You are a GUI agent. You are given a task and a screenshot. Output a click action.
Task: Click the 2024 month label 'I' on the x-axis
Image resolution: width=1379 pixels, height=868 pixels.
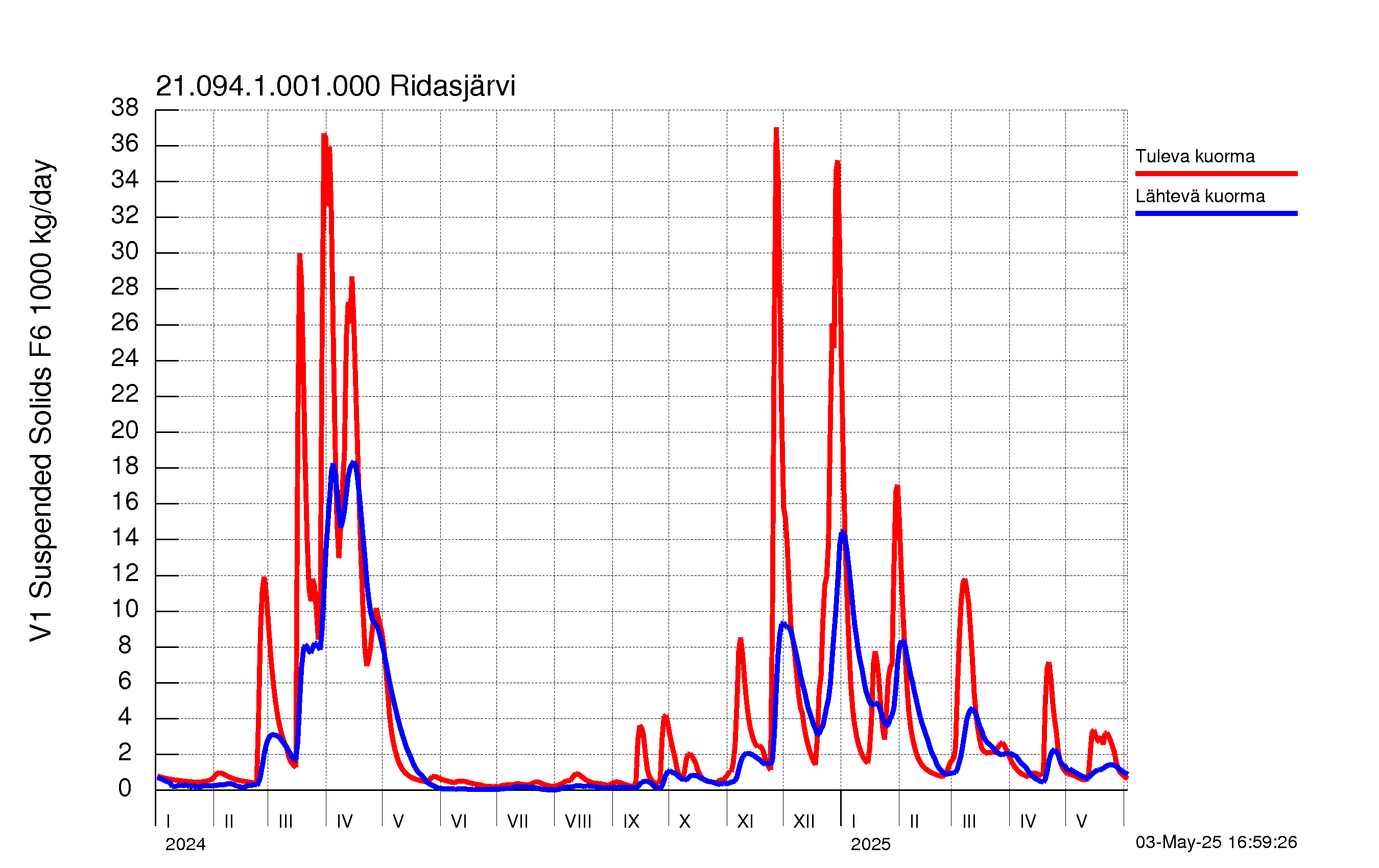point(168,822)
